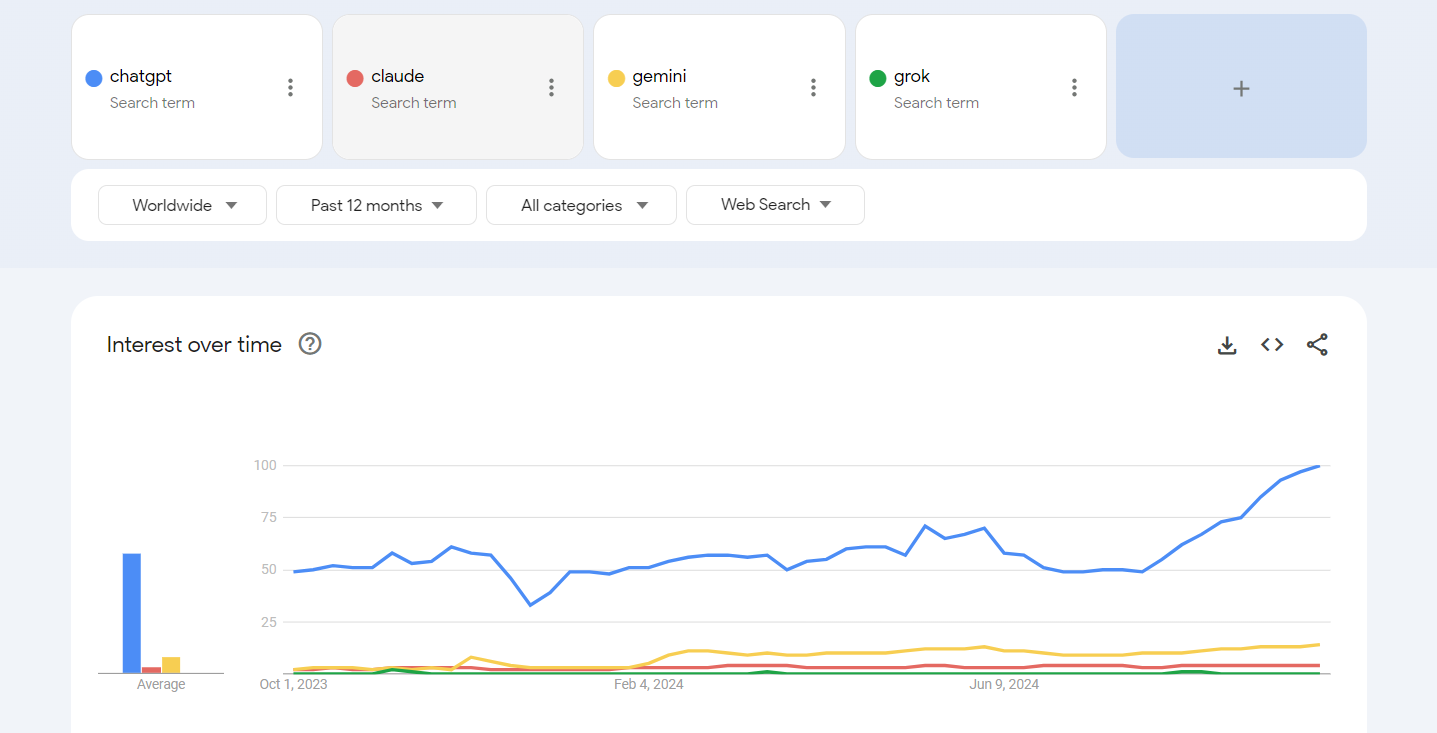Click the green grok color dot
The width and height of the screenshot is (1437, 733).
(x=878, y=78)
